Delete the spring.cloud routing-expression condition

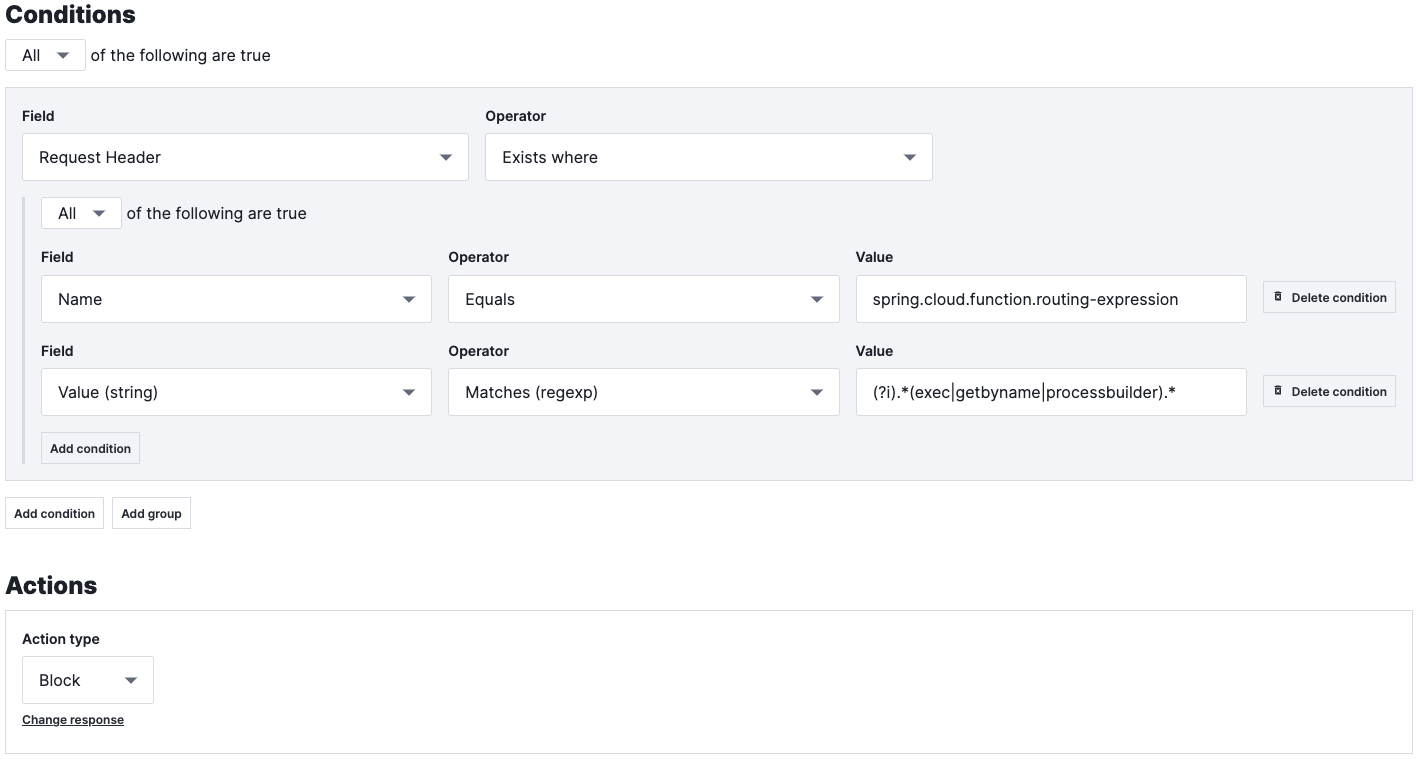pos(1328,297)
